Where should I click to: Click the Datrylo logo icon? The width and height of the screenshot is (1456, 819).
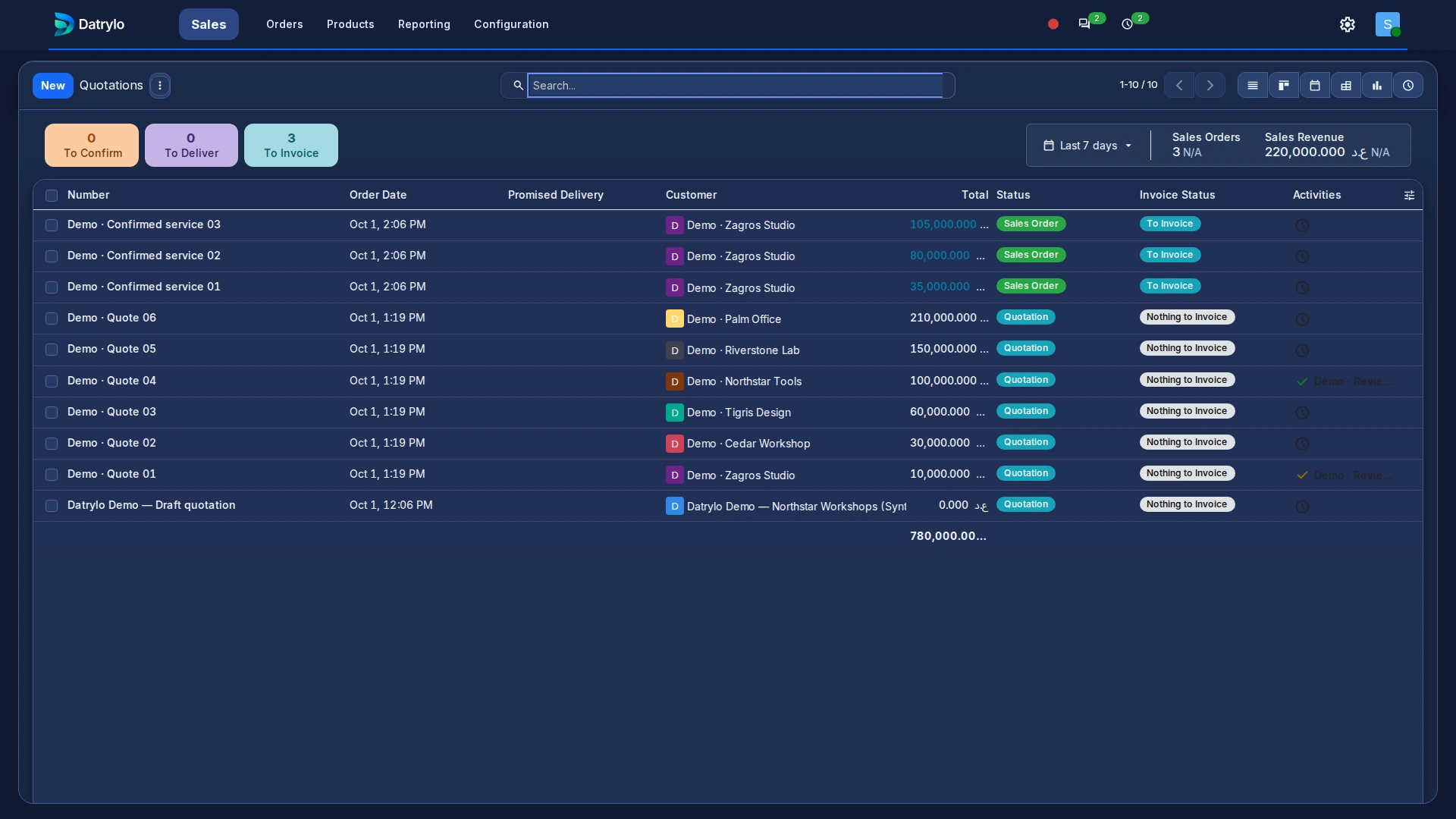64,24
